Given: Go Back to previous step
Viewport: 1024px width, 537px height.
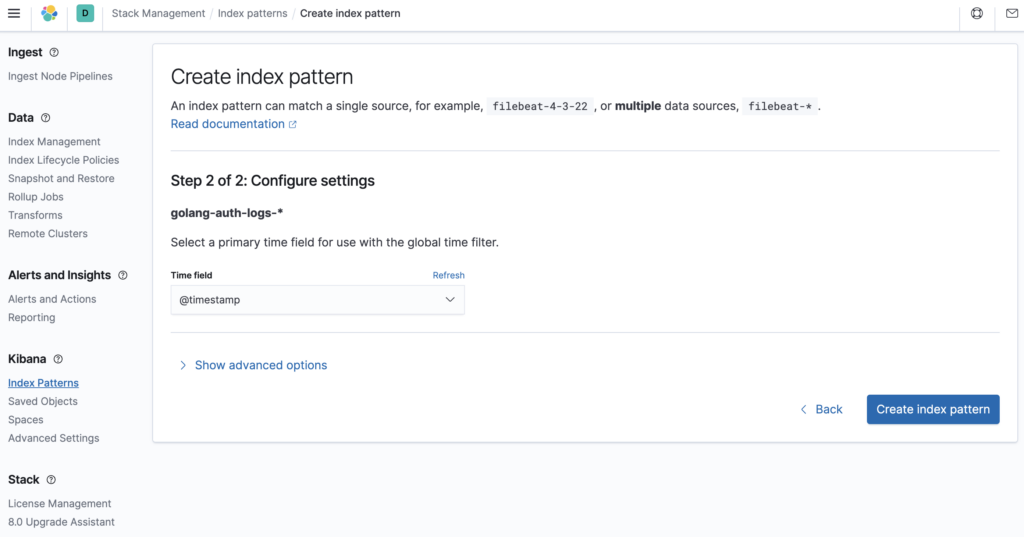Looking at the screenshot, I should (822, 409).
